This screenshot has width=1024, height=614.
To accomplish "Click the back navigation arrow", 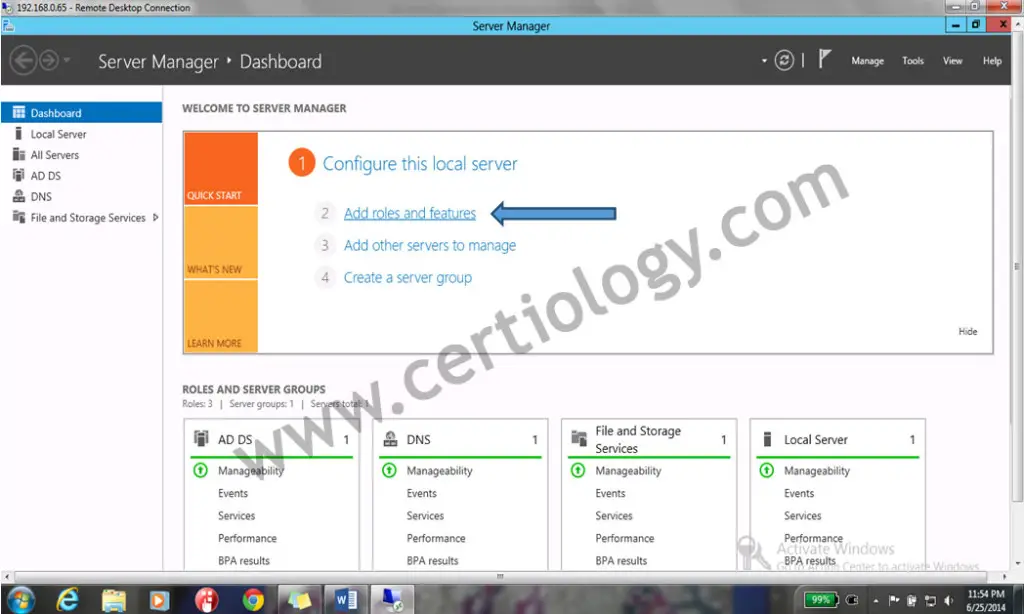I will tap(23, 60).
